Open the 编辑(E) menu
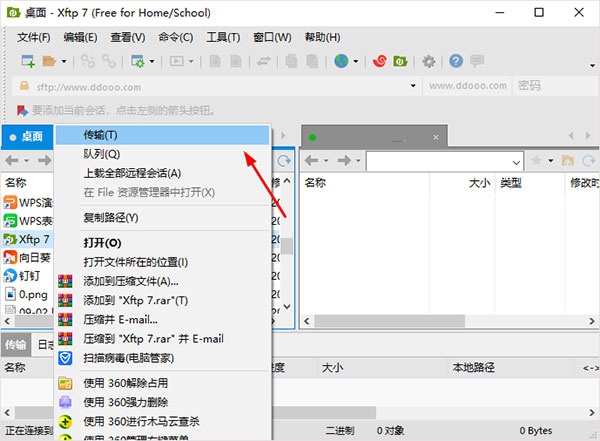Screen dimensions: 600x441 (80, 37)
